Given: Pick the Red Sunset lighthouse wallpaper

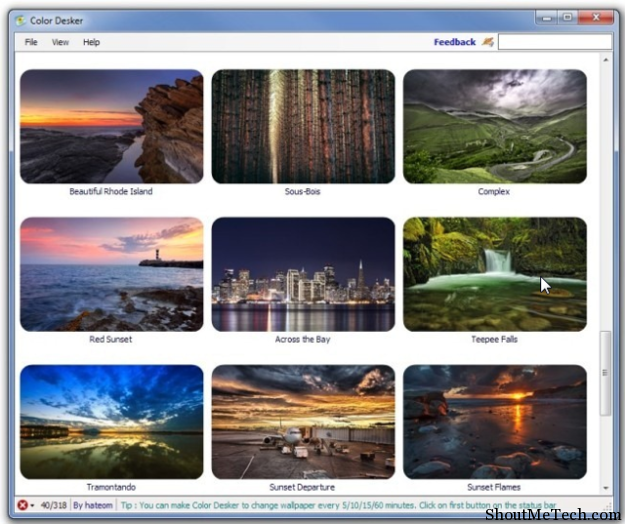Looking at the screenshot, I should click(111, 274).
